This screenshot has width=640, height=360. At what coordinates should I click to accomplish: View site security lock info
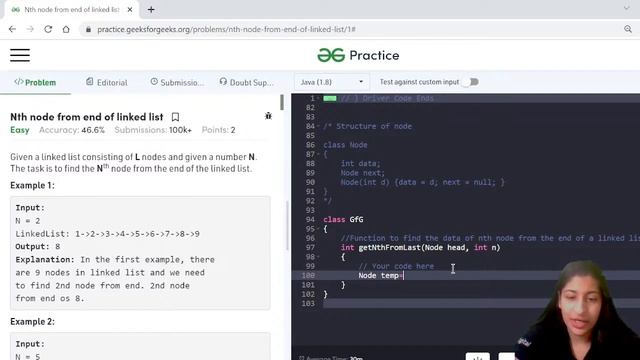[x=88, y=29]
